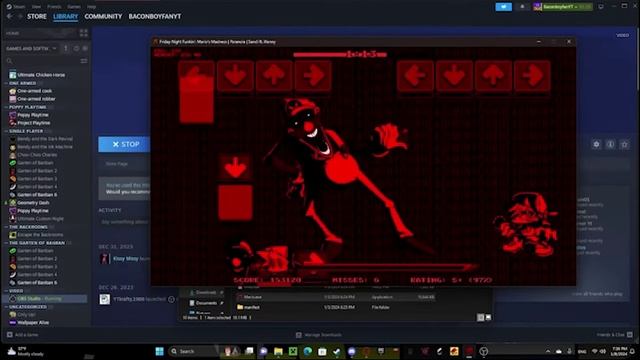Click the sort order icon beside the filter dropdown

(x=66, y=48)
